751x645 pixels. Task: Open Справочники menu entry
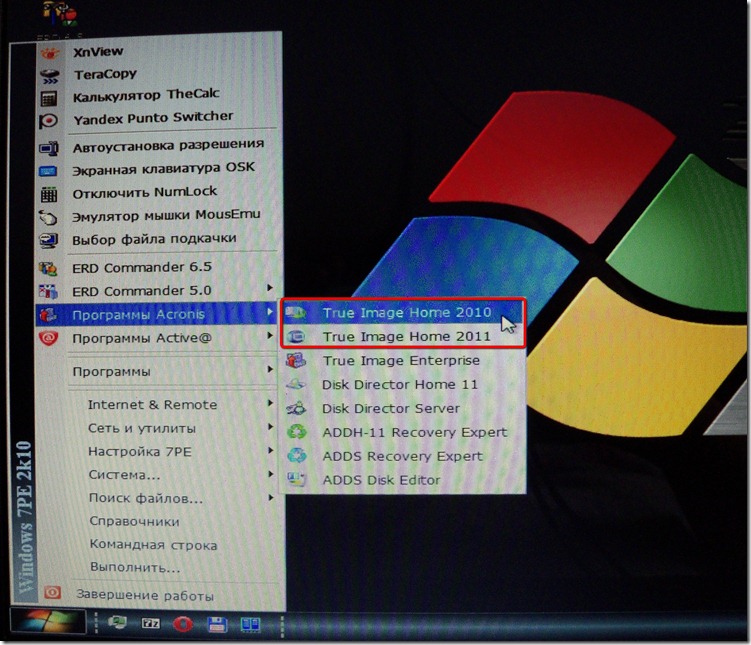pos(135,521)
